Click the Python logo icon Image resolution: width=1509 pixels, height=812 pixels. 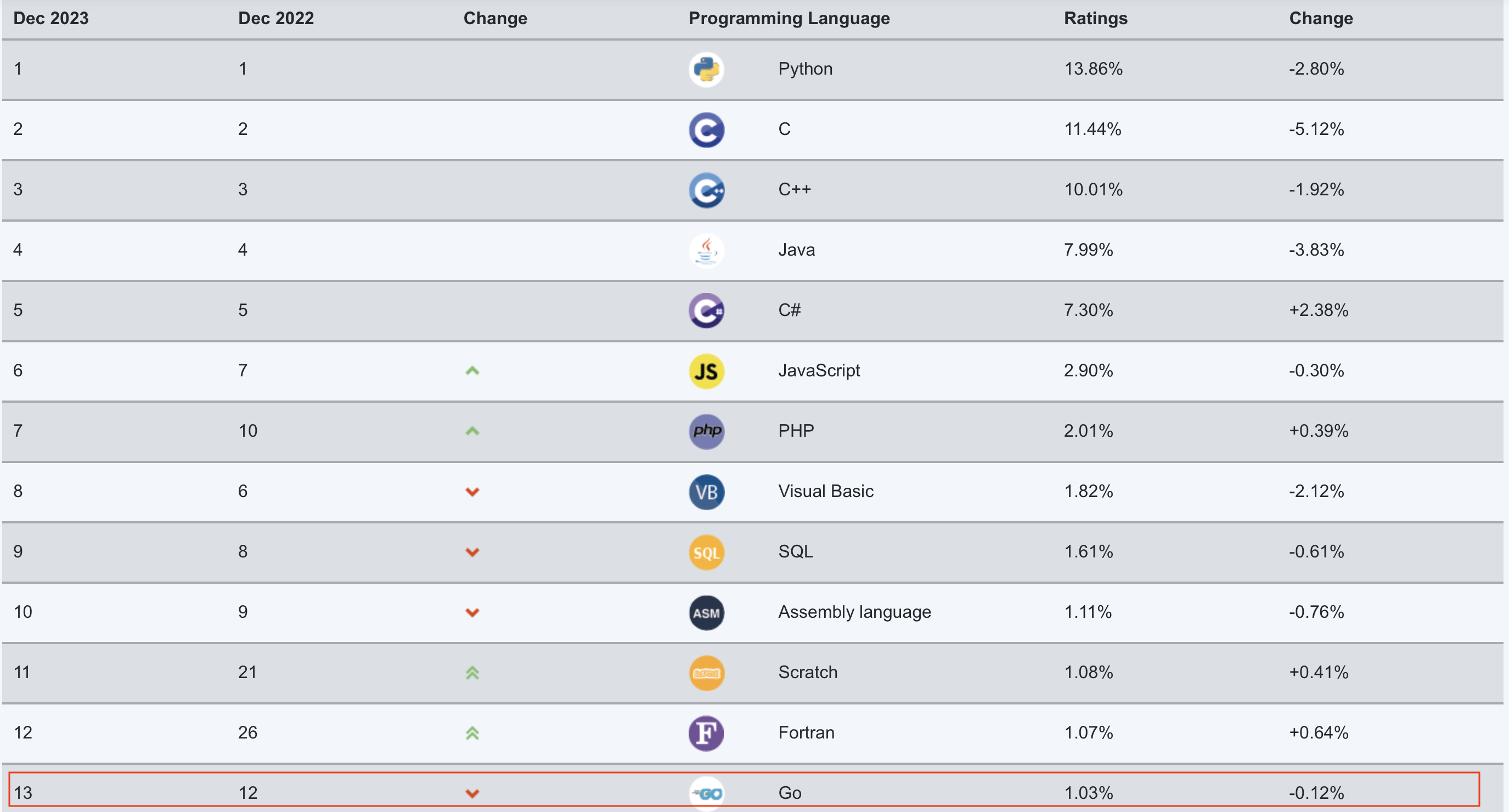(706, 69)
